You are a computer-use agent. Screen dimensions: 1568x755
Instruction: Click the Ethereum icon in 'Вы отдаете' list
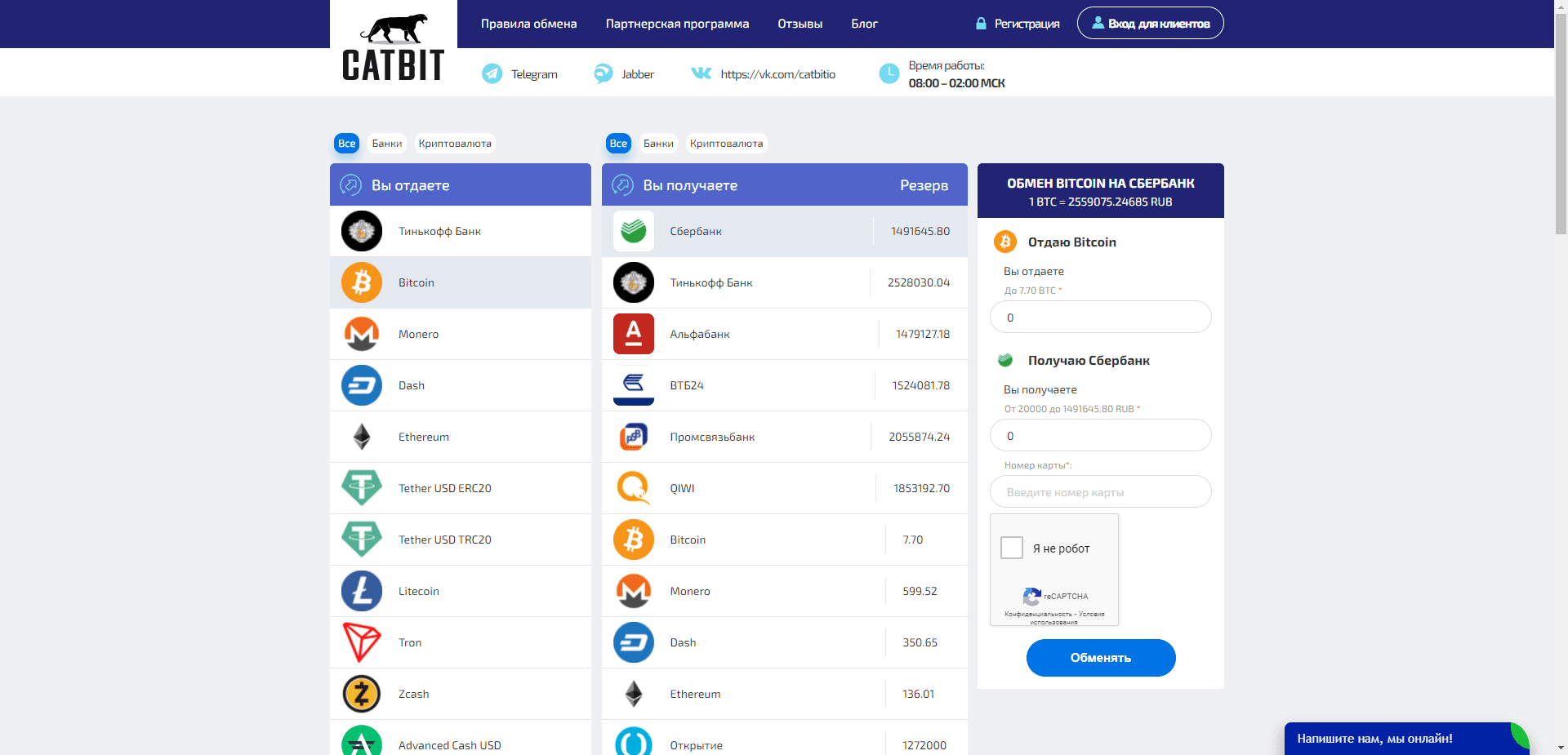(361, 437)
